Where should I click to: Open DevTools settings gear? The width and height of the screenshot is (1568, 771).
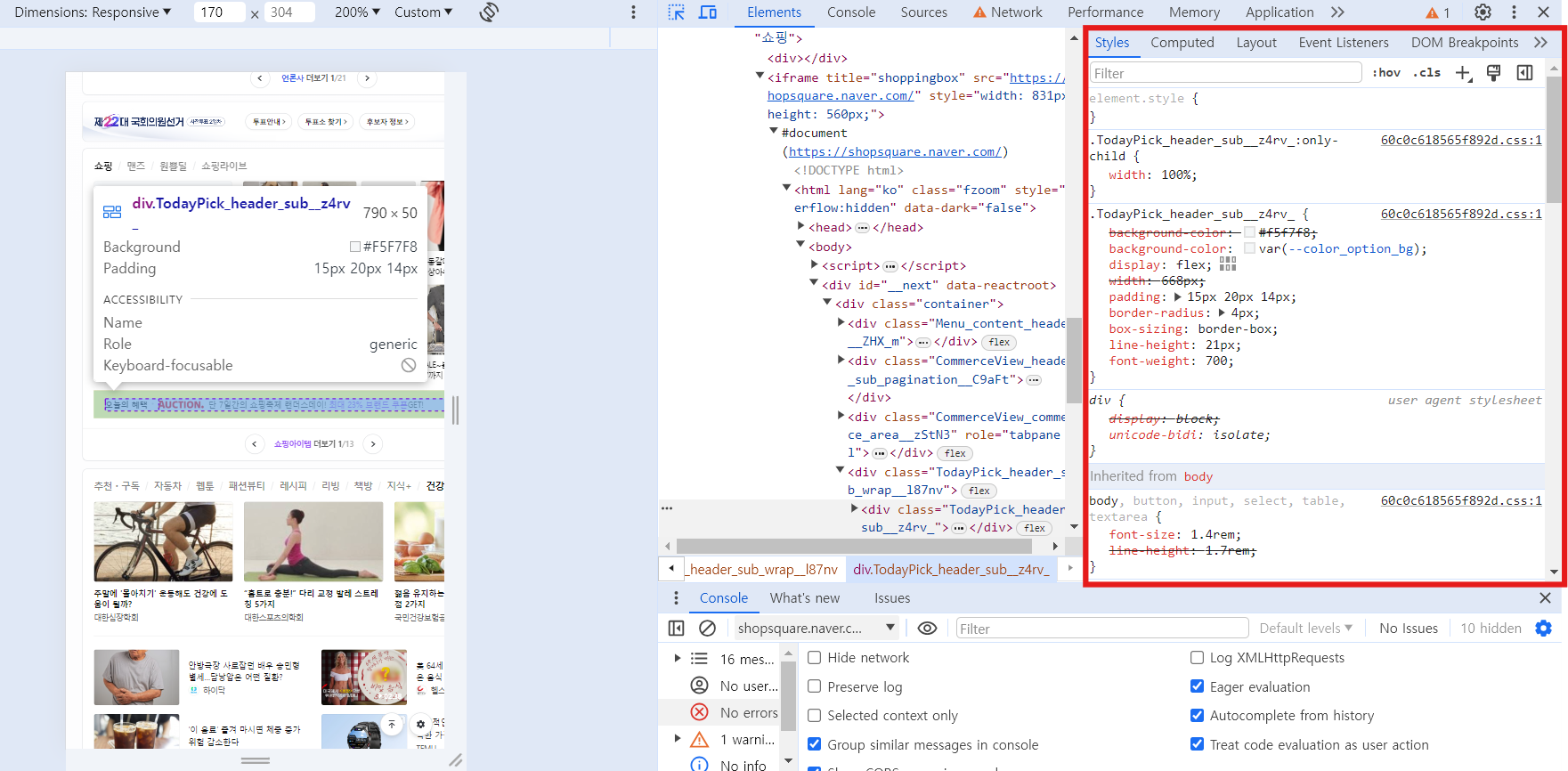(x=1483, y=12)
